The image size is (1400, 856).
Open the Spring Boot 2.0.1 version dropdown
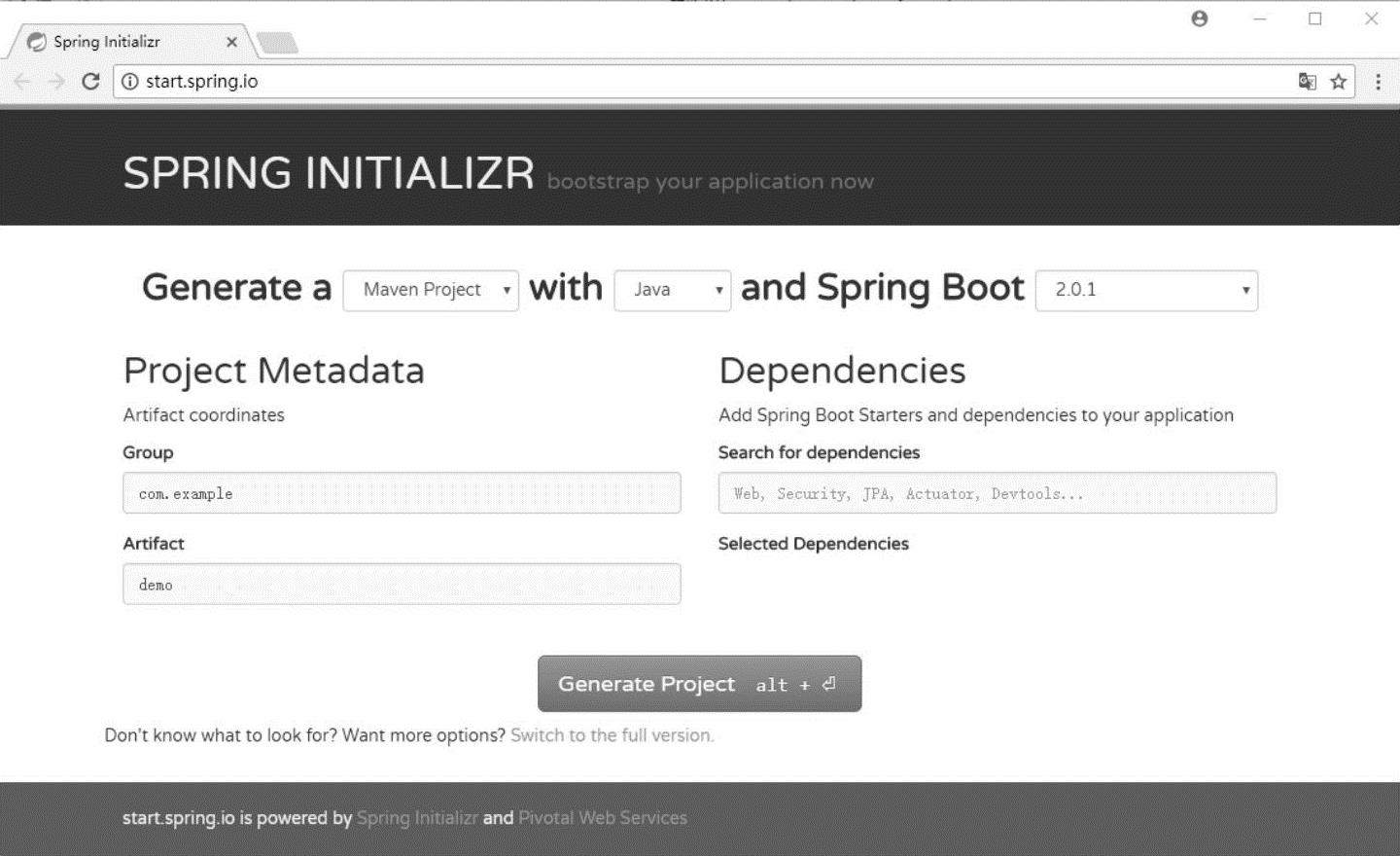pyautogui.click(x=1146, y=290)
